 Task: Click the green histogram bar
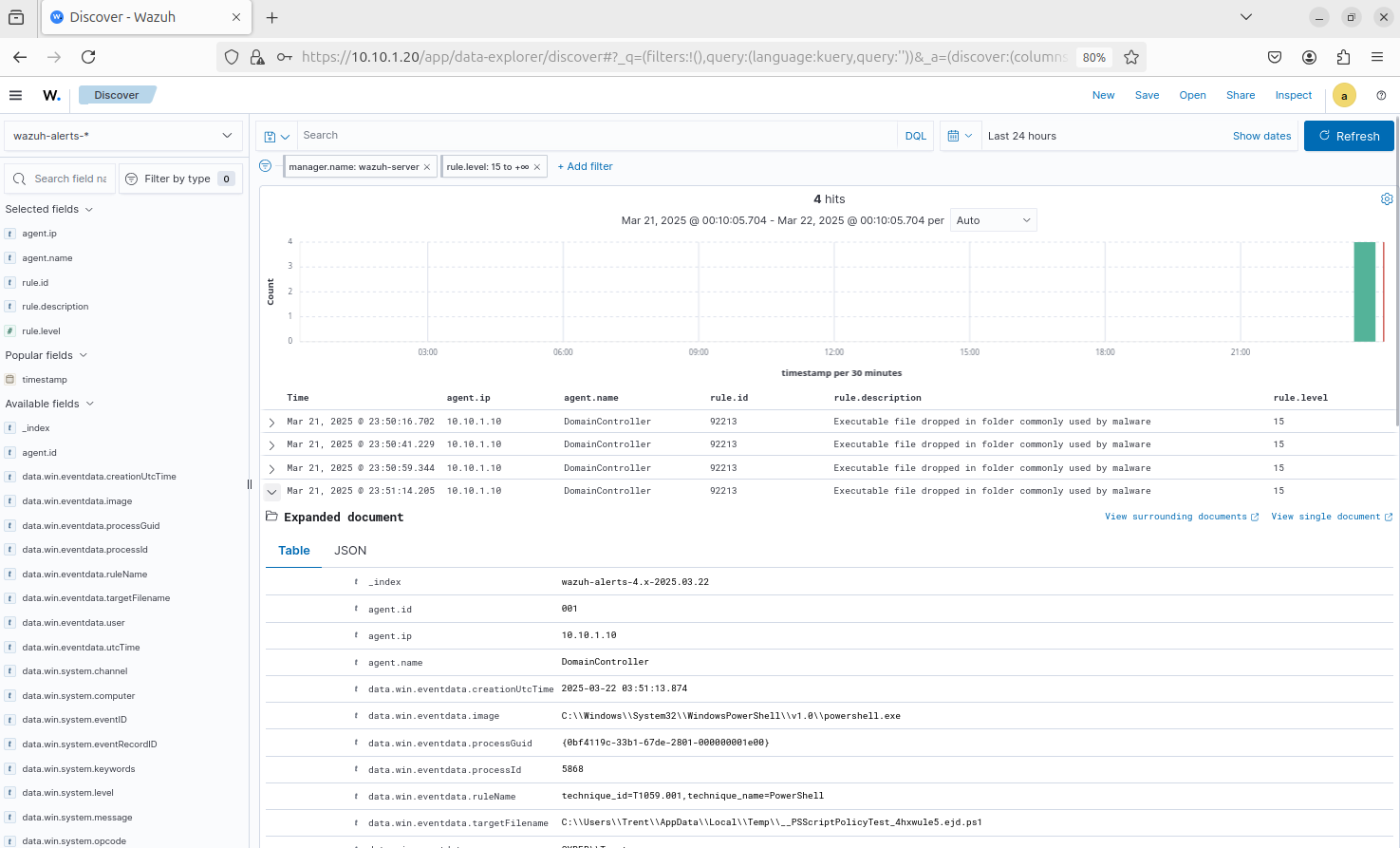[1364, 292]
